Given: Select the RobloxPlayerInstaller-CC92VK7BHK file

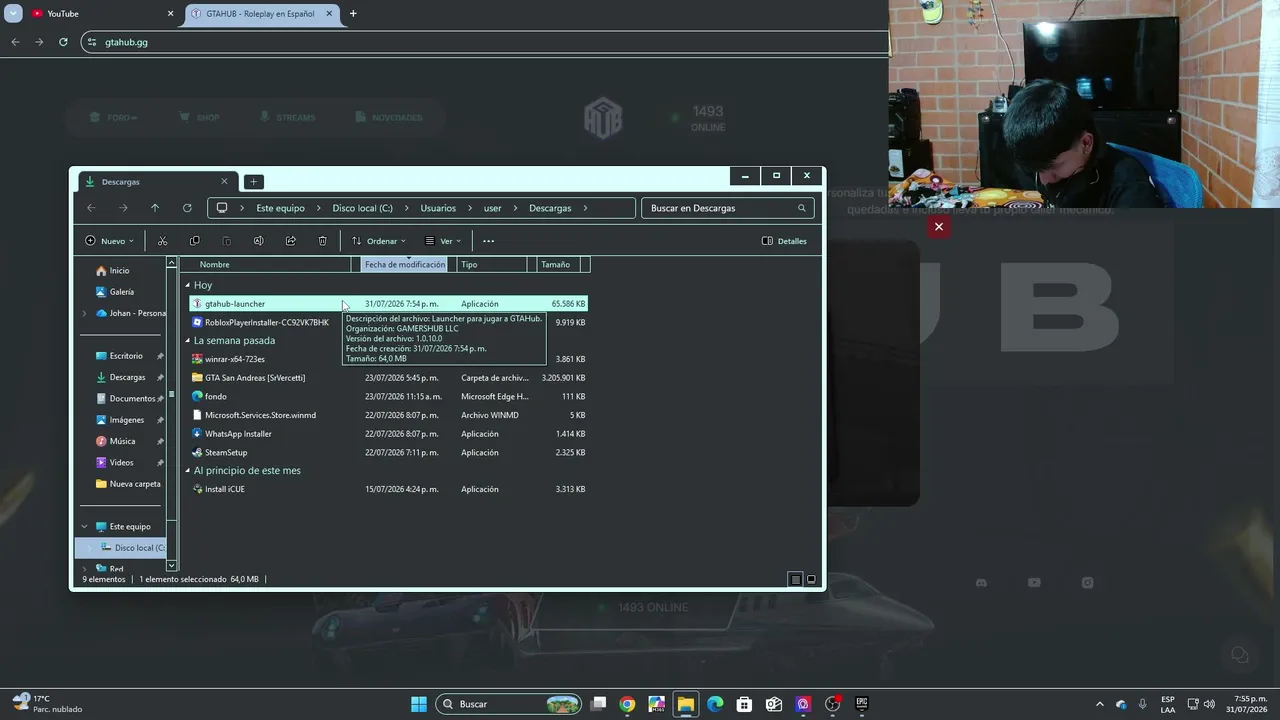Looking at the screenshot, I should click(x=260, y=323).
